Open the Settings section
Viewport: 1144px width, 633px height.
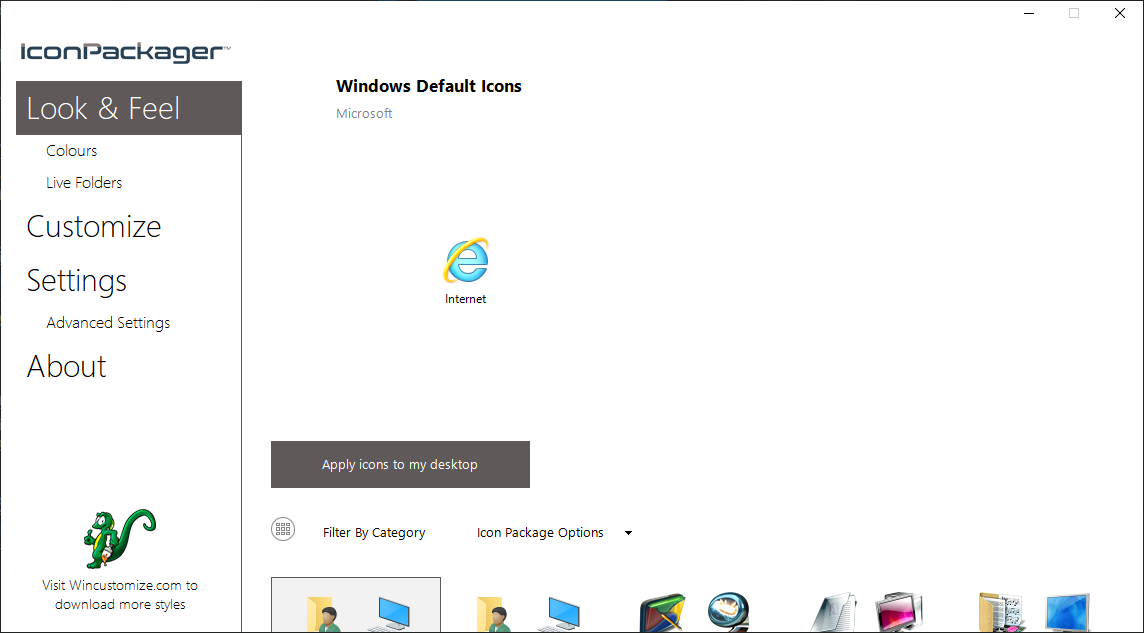point(77,281)
